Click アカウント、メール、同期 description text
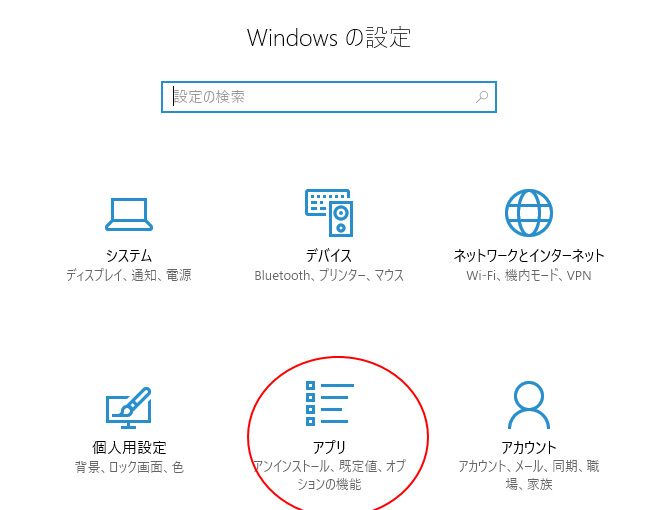Image resolution: width=657 pixels, height=510 pixels. (529, 475)
